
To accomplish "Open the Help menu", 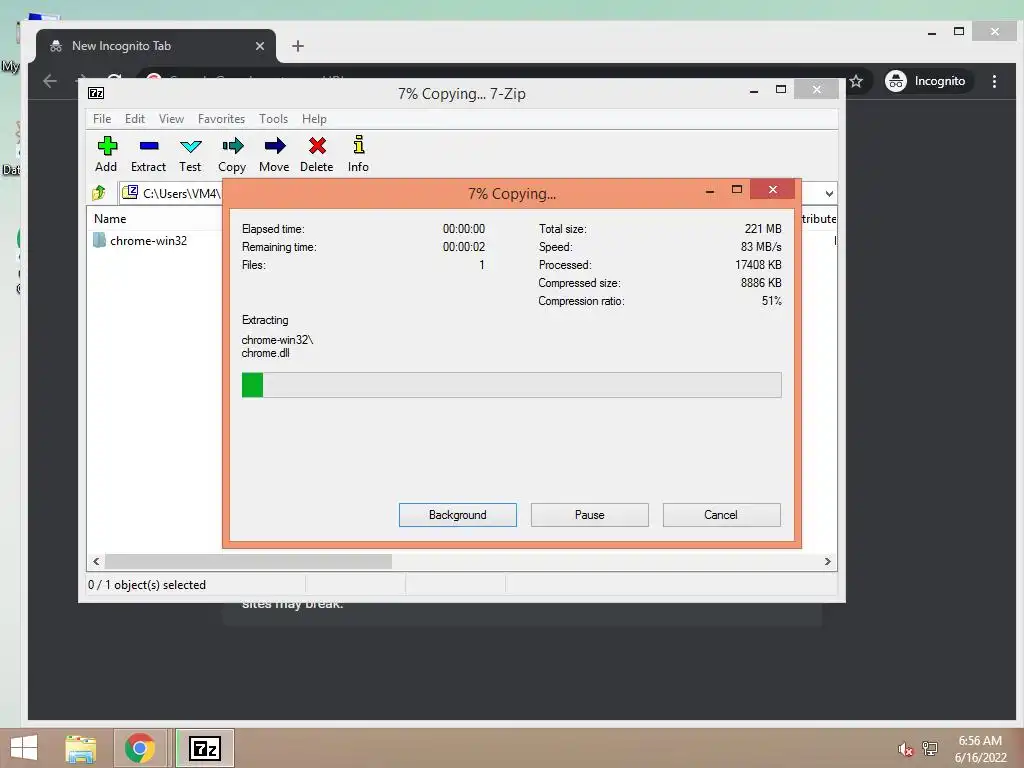I will pos(314,119).
